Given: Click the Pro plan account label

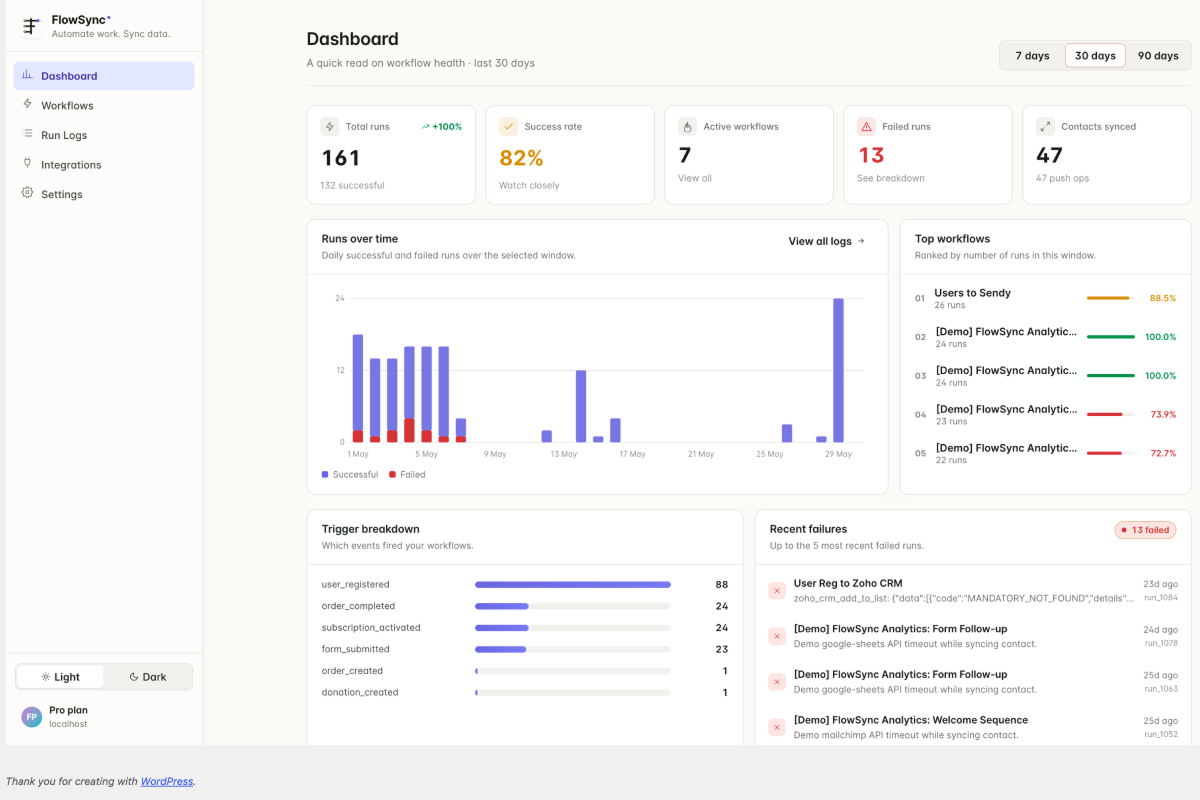Looking at the screenshot, I should pos(69,710).
